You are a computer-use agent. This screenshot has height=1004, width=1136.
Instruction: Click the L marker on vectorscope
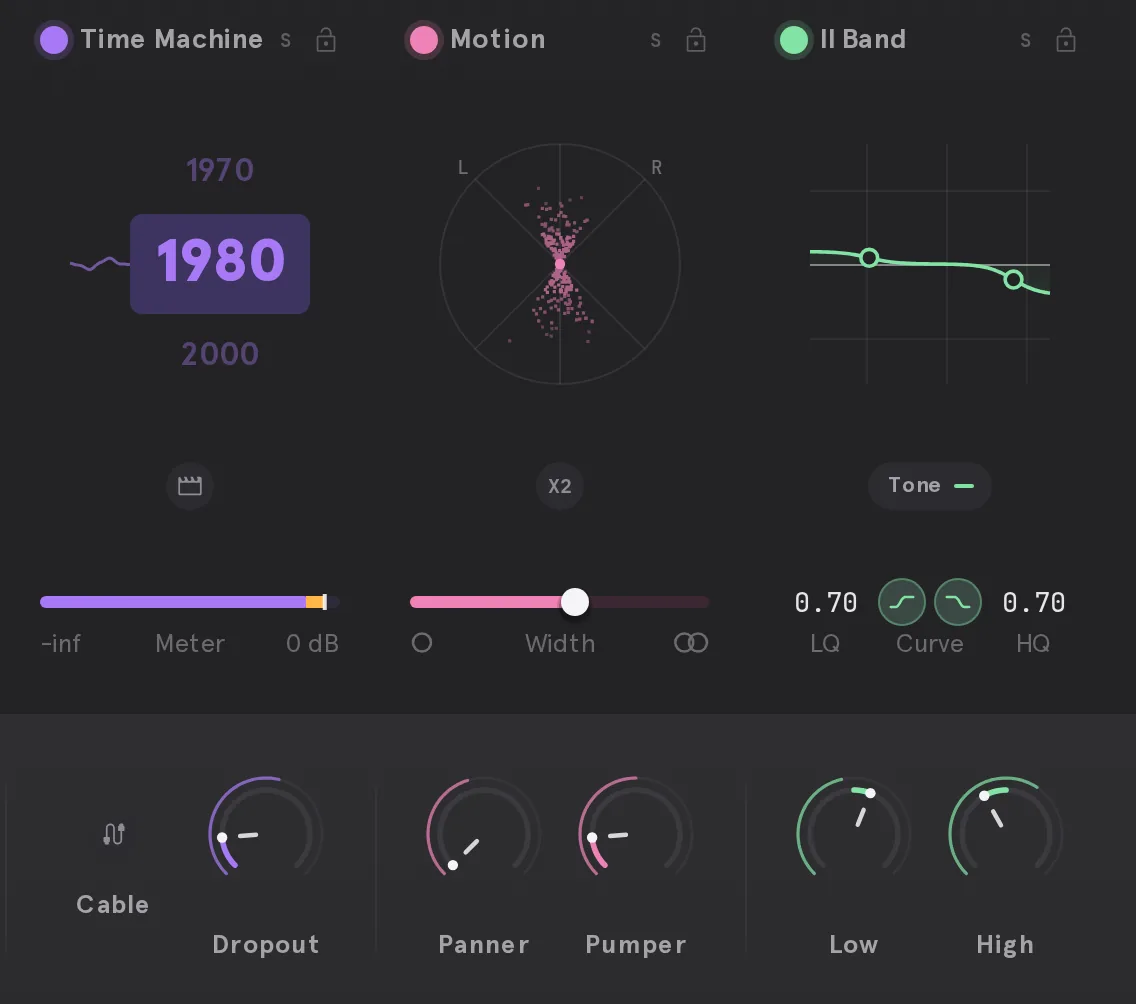pyautogui.click(x=463, y=168)
